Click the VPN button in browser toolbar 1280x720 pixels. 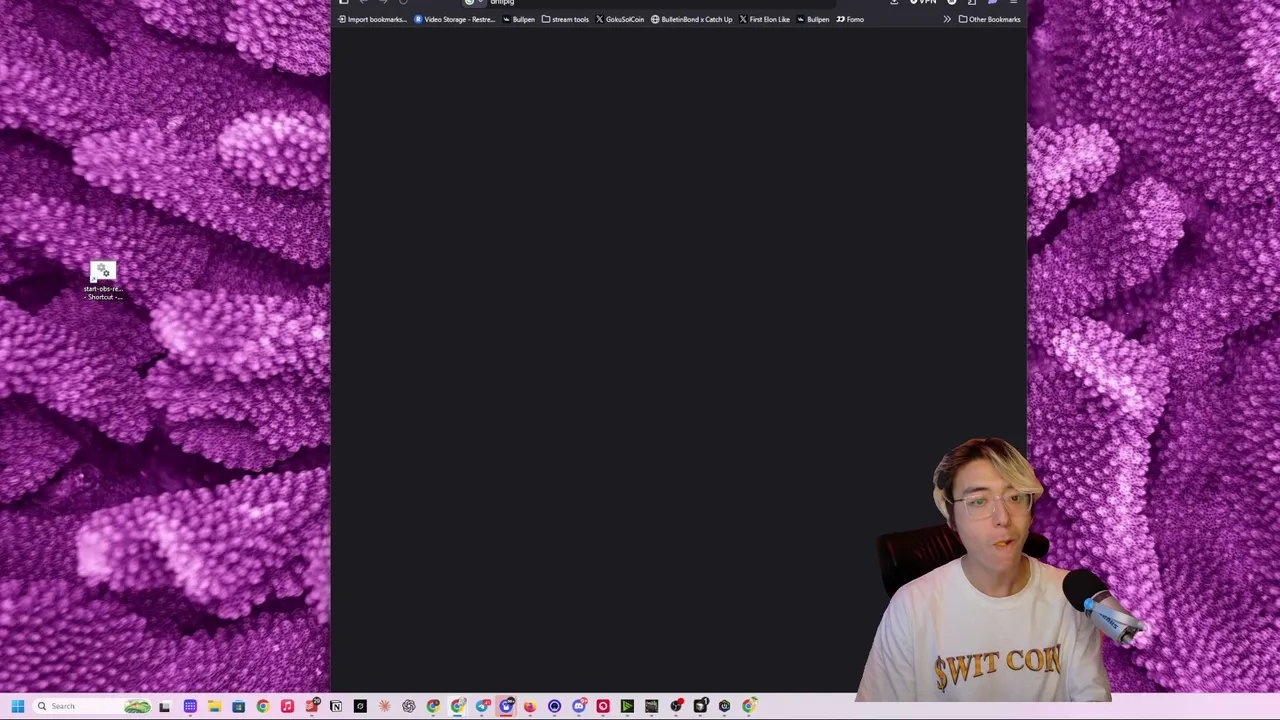pos(923,3)
